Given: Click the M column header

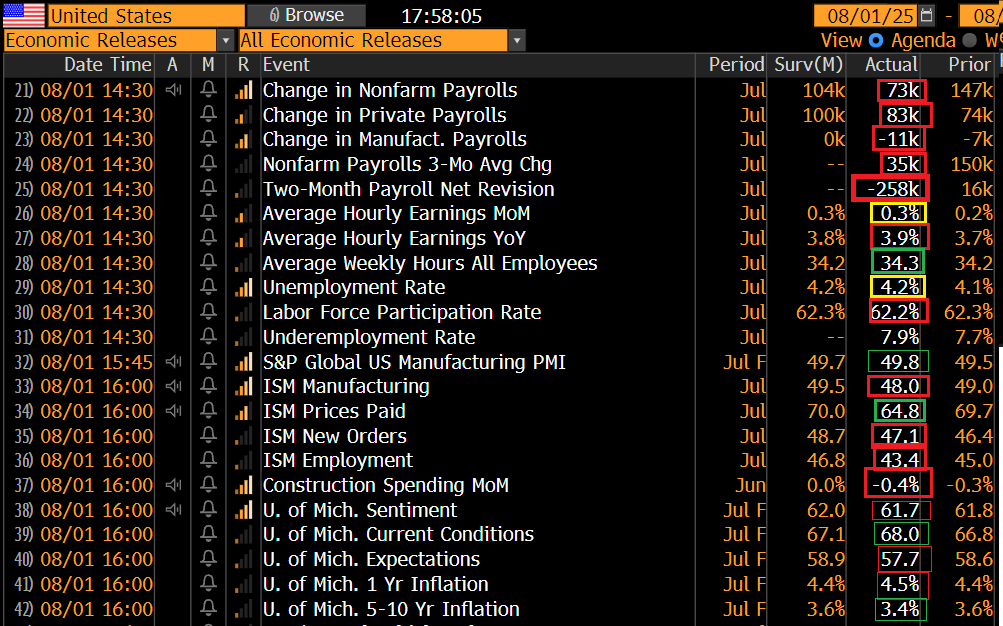Looking at the screenshot, I should tap(208, 65).
